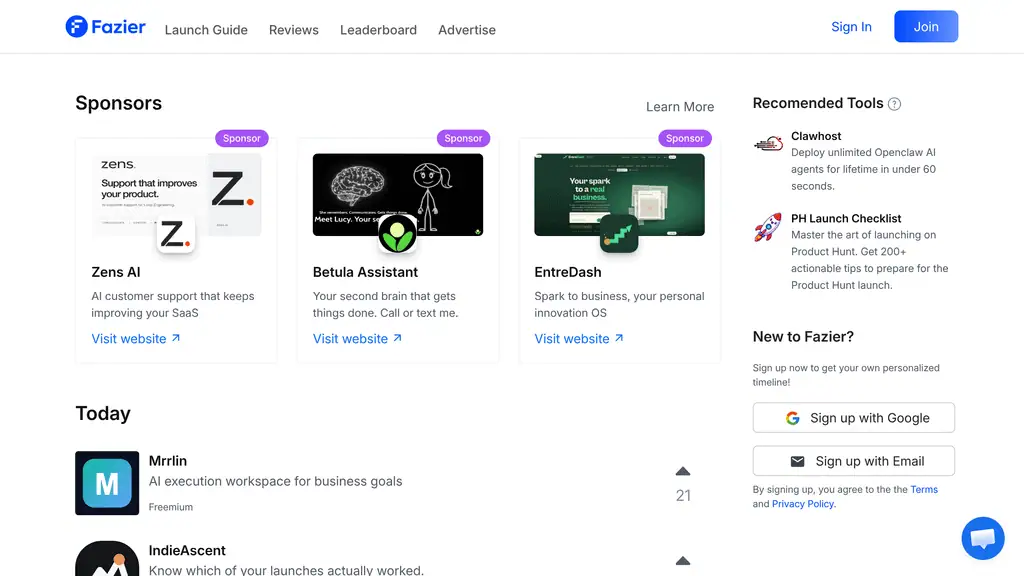Click the Sign In link
Screen dimensions: 1024x576
pyautogui.click(x=851, y=27)
